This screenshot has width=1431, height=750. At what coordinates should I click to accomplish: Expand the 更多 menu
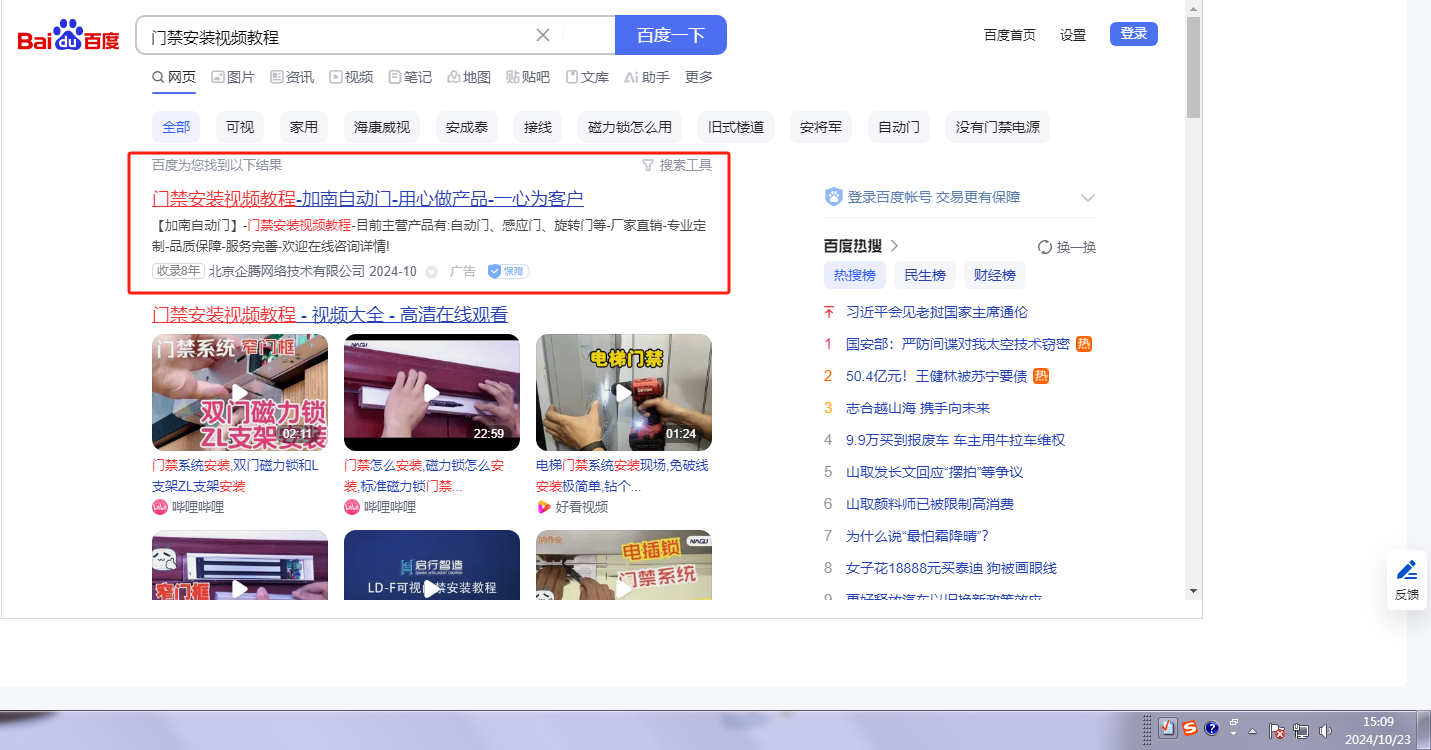pos(699,77)
